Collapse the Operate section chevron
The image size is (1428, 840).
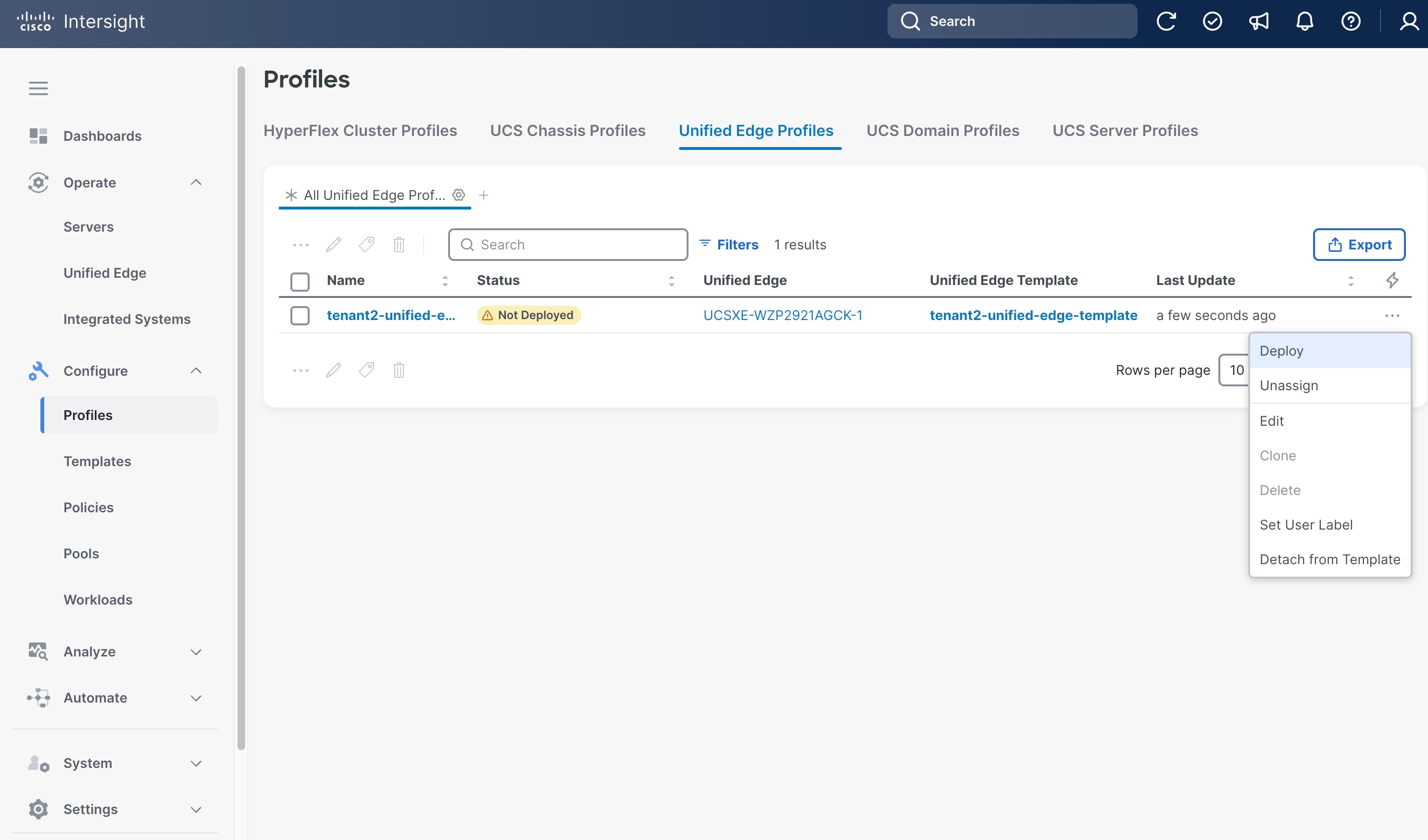196,183
